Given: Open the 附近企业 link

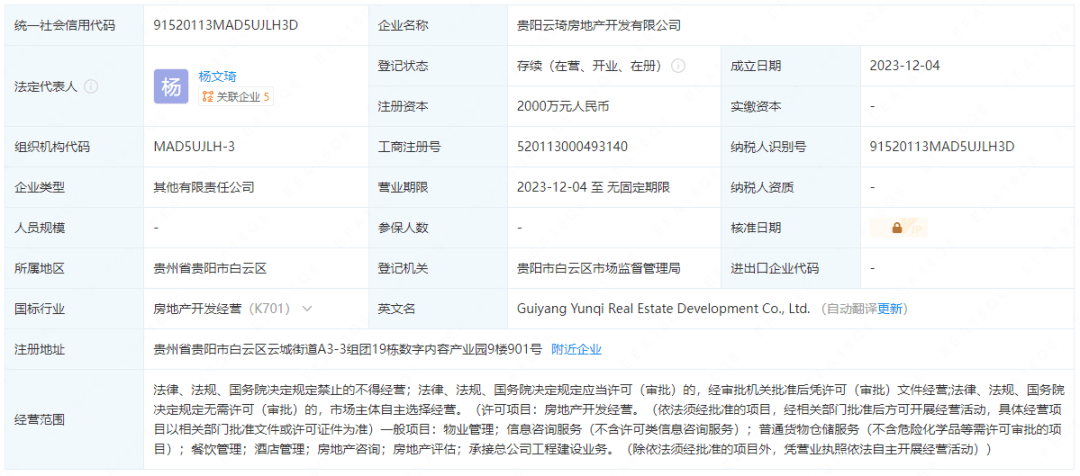Looking at the screenshot, I should (x=577, y=350).
